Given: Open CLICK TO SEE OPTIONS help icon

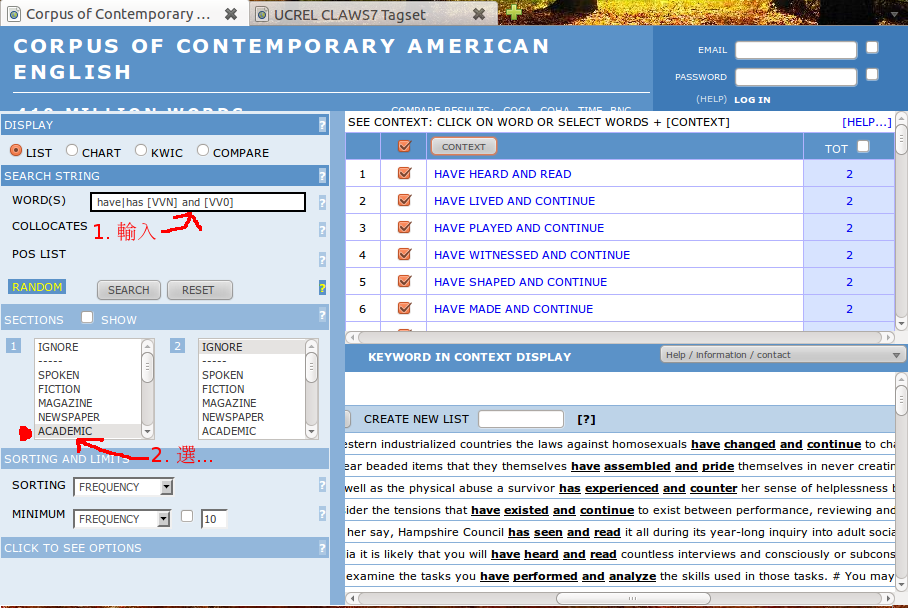Looking at the screenshot, I should pyautogui.click(x=322, y=548).
